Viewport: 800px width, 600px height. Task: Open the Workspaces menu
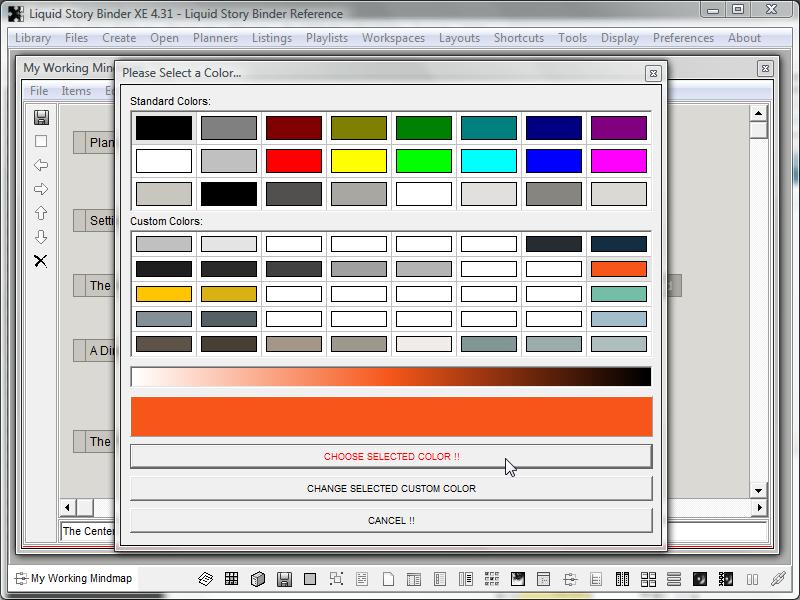click(x=393, y=38)
